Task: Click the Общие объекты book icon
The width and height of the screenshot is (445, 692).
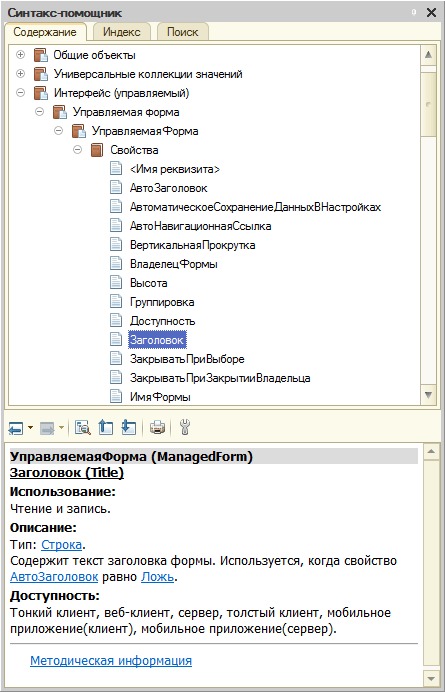Action: 40,55
